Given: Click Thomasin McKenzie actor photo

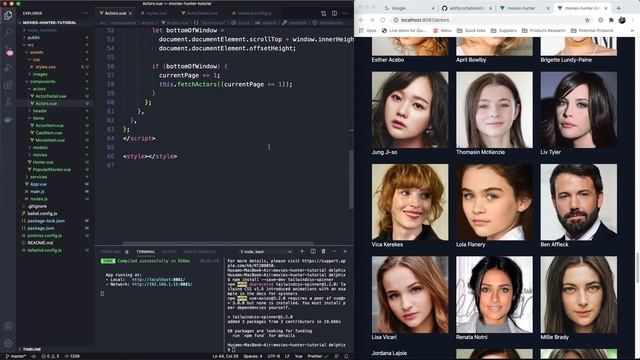Looking at the screenshot, I should point(494,110).
